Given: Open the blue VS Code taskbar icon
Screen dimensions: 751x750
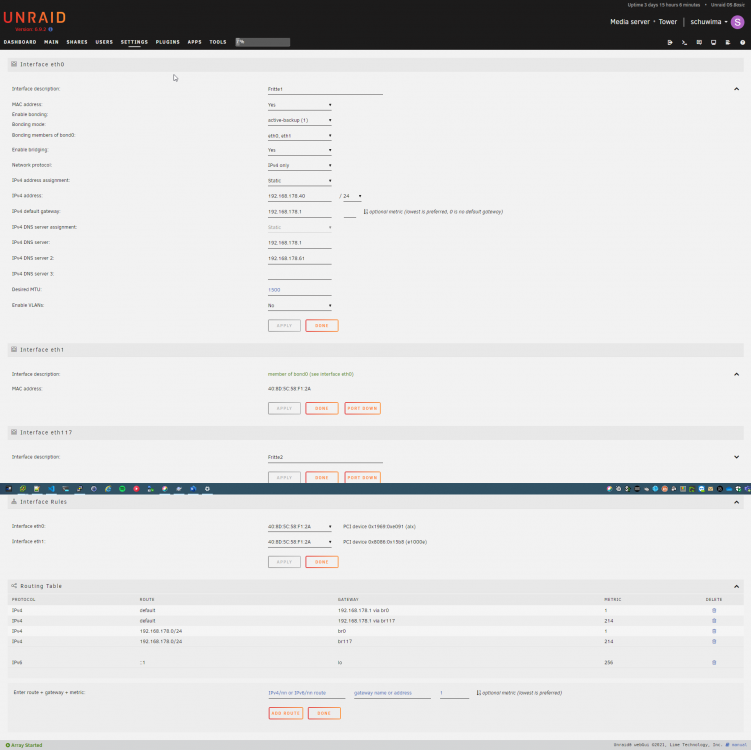Looking at the screenshot, I should tap(51, 489).
